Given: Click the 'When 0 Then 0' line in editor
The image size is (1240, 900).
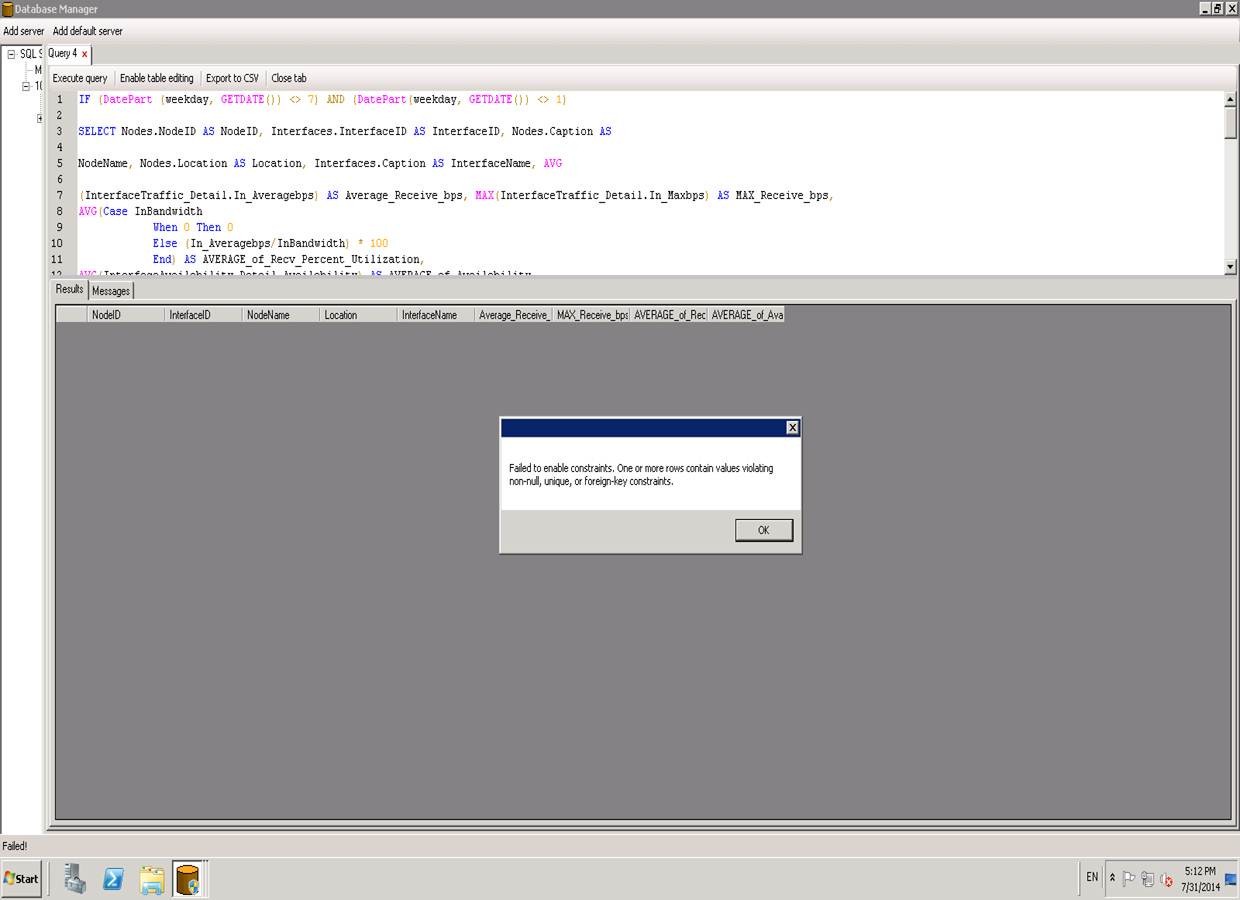Looking at the screenshot, I should pos(193,227).
